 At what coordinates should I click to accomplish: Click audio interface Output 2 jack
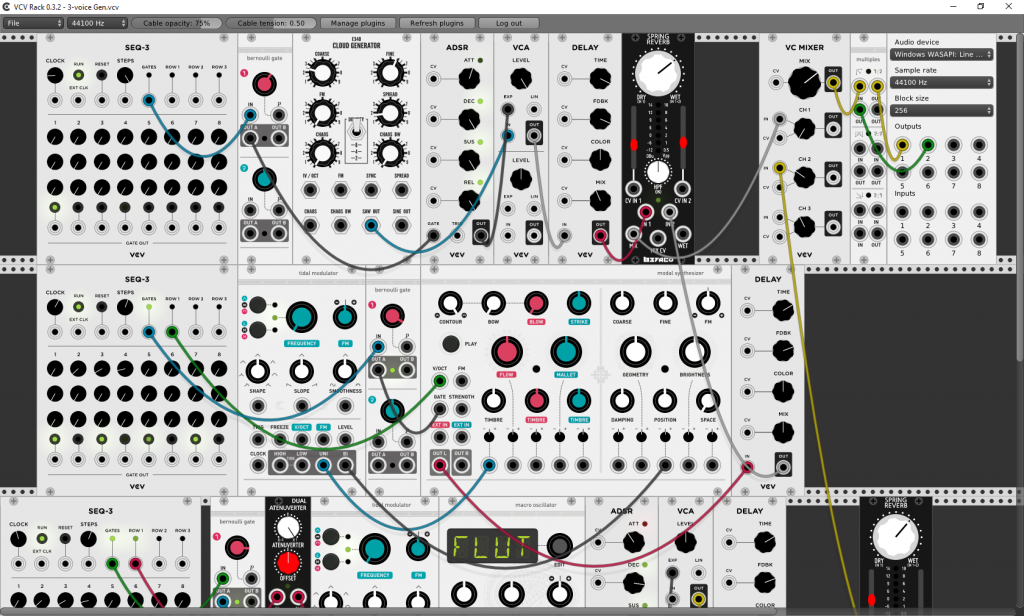(927, 145)
